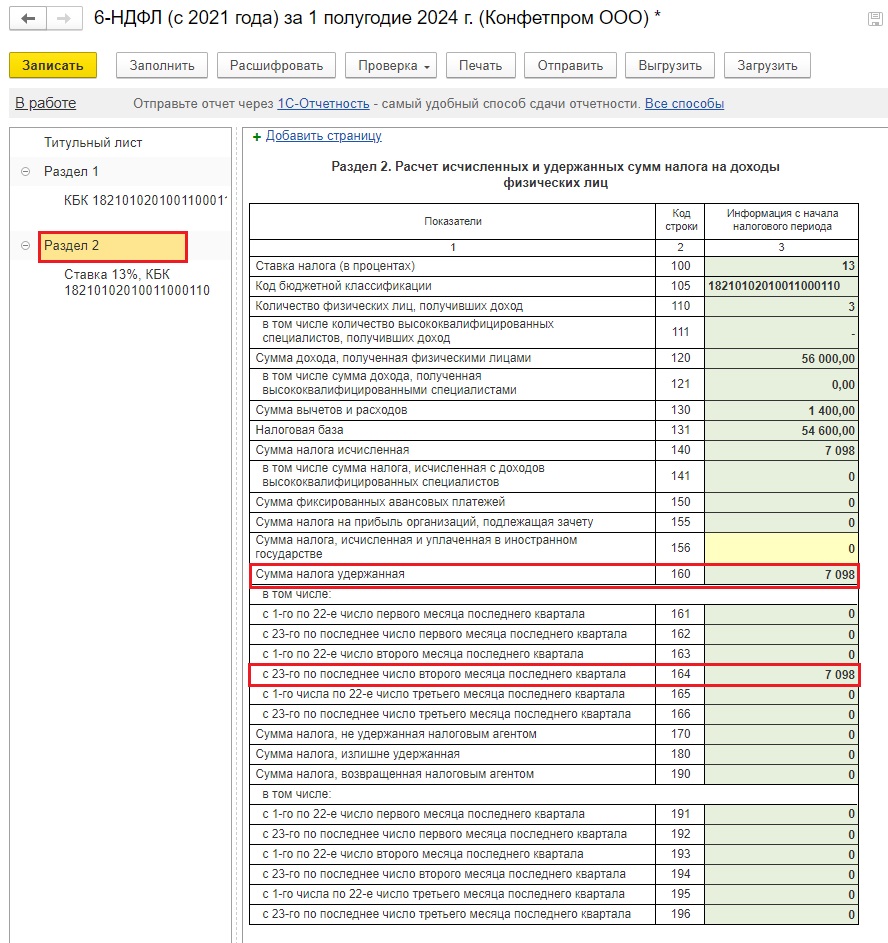Select the tax rate value field, line 100
The height and width of the screenshot is (943, 888).
781,266
